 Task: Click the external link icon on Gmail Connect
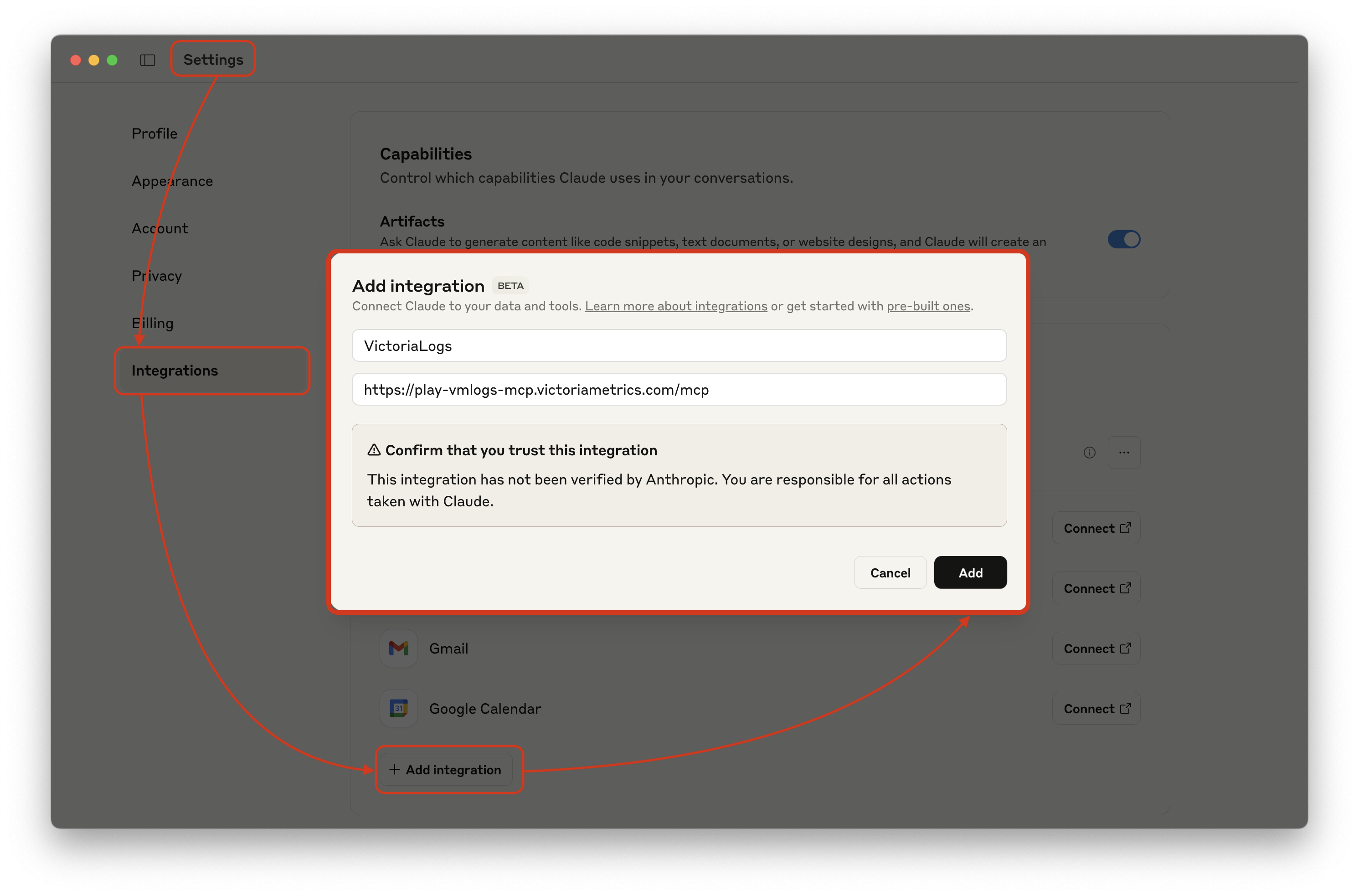[1125, 648]
